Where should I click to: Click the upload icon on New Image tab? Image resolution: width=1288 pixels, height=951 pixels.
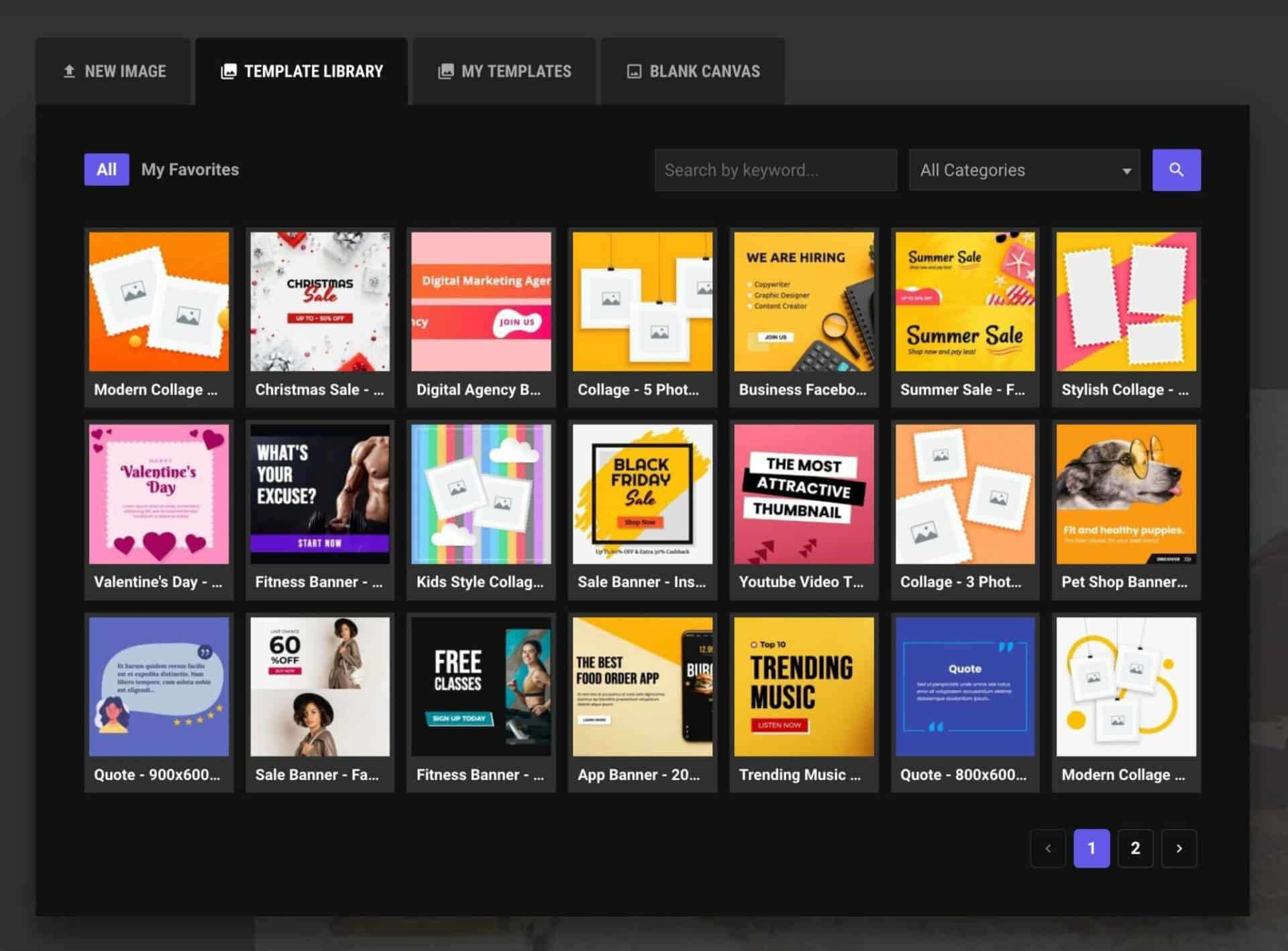coord(69,71)
